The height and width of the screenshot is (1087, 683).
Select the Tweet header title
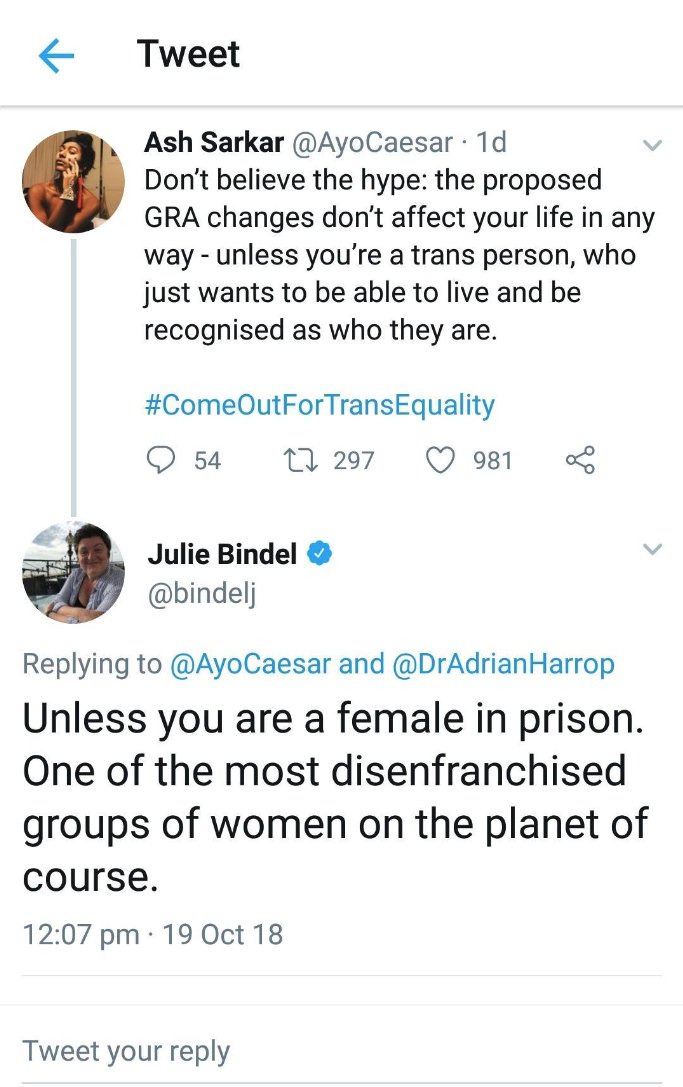tap(188, 54)
